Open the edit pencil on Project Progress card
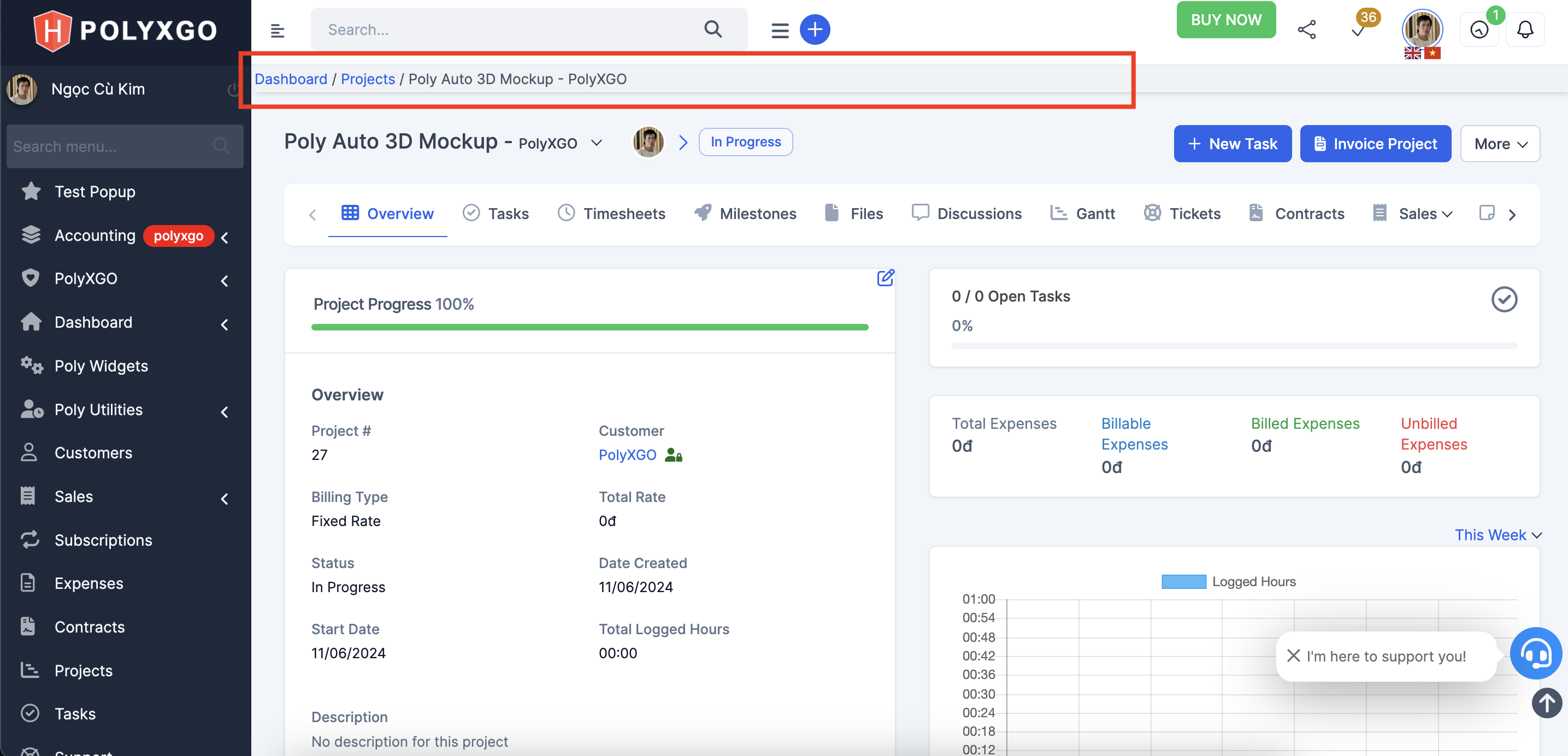 [x=885, y=277]
